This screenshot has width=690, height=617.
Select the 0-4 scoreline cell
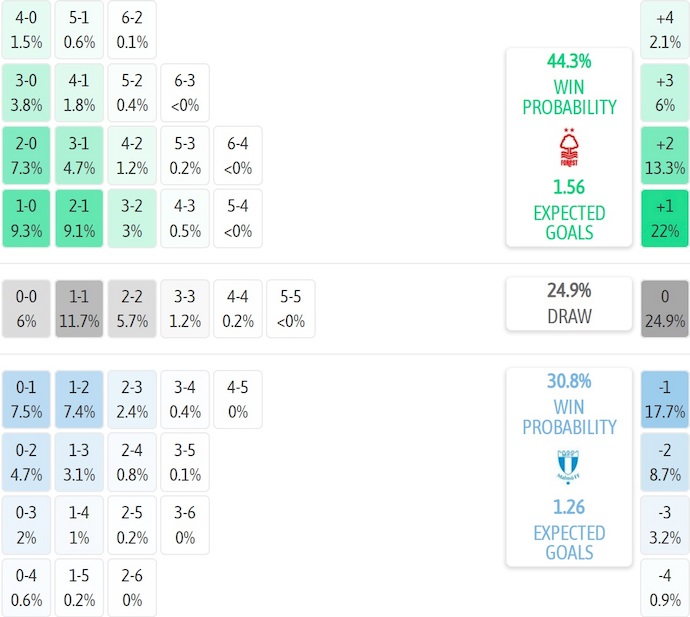(x=26, y=589)
